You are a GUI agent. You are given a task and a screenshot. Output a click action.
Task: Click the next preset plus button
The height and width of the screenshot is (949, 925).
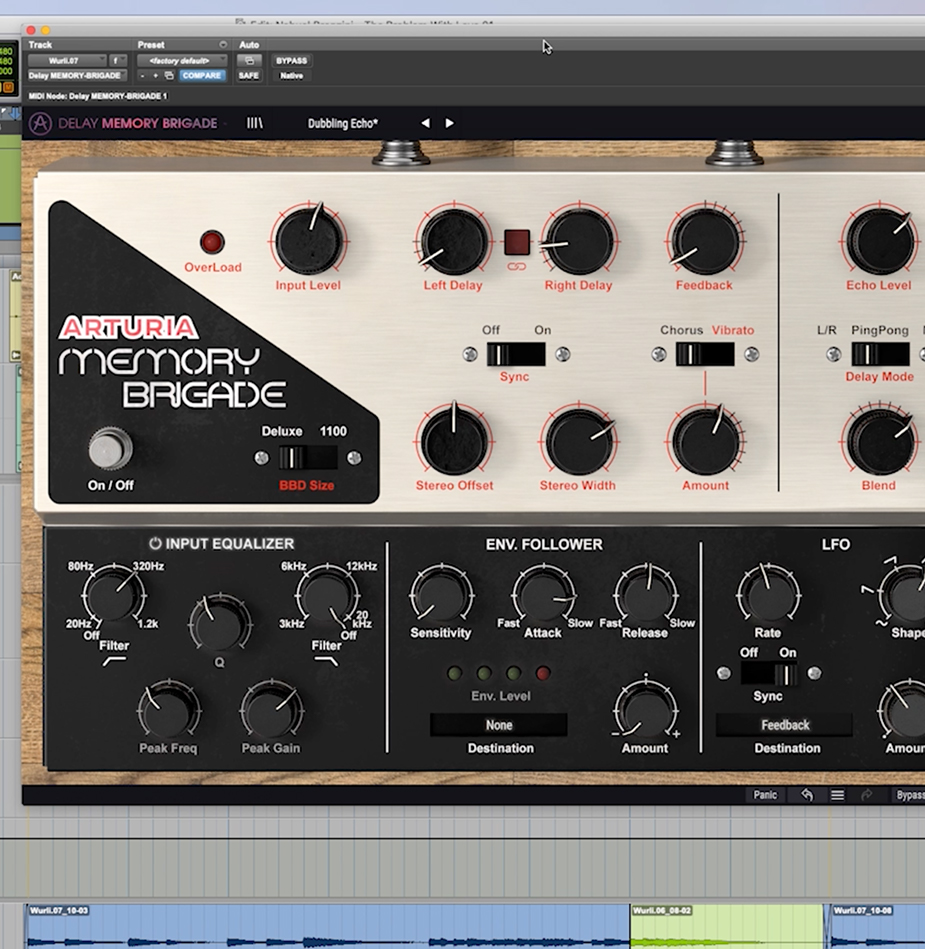(x=156, y=76)
